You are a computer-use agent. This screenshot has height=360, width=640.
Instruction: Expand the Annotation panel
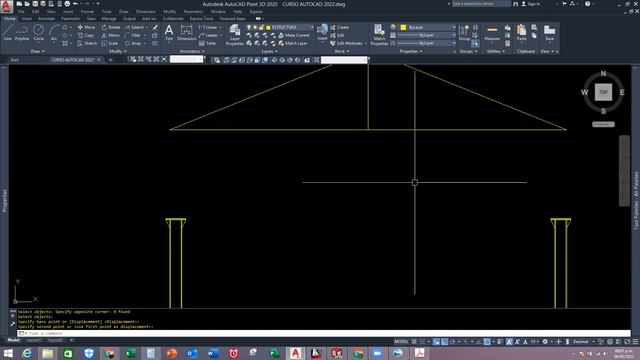pyautogui.click(x=192, y=51)
